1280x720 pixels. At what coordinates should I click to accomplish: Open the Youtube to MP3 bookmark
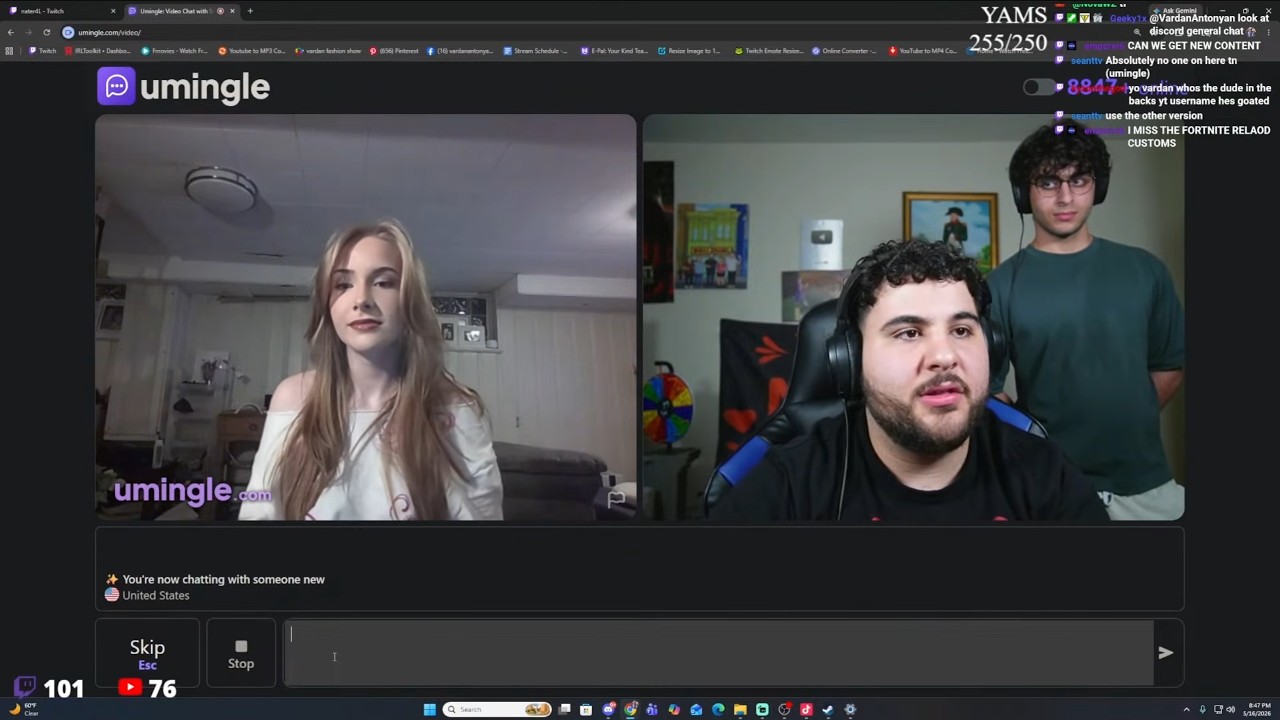tap(252, 51)
